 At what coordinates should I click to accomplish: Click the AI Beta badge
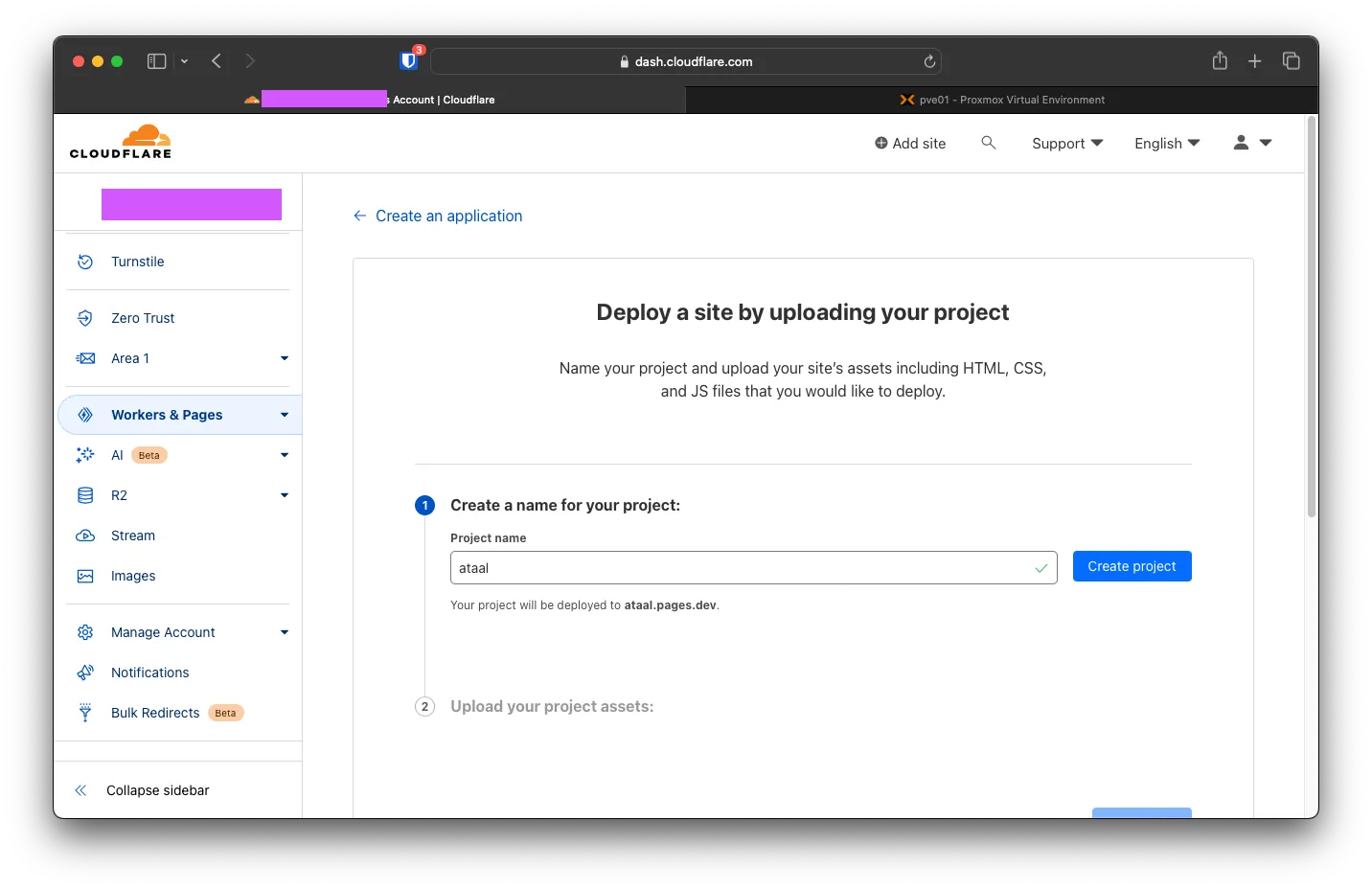tap(149, 455)
